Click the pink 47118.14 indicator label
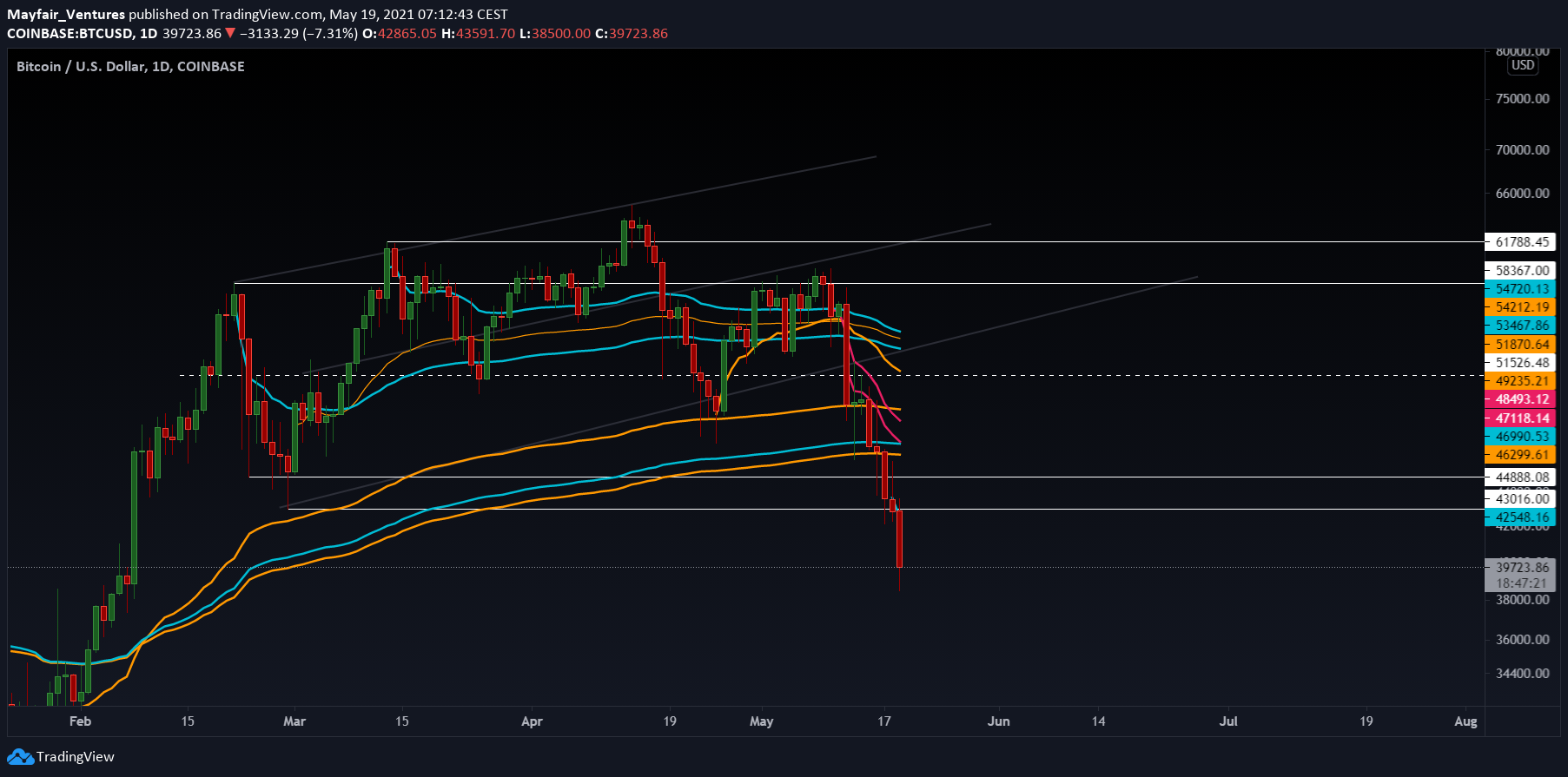The height and width of the screenshot is (777, 1568). click(x=1520, y=418)
